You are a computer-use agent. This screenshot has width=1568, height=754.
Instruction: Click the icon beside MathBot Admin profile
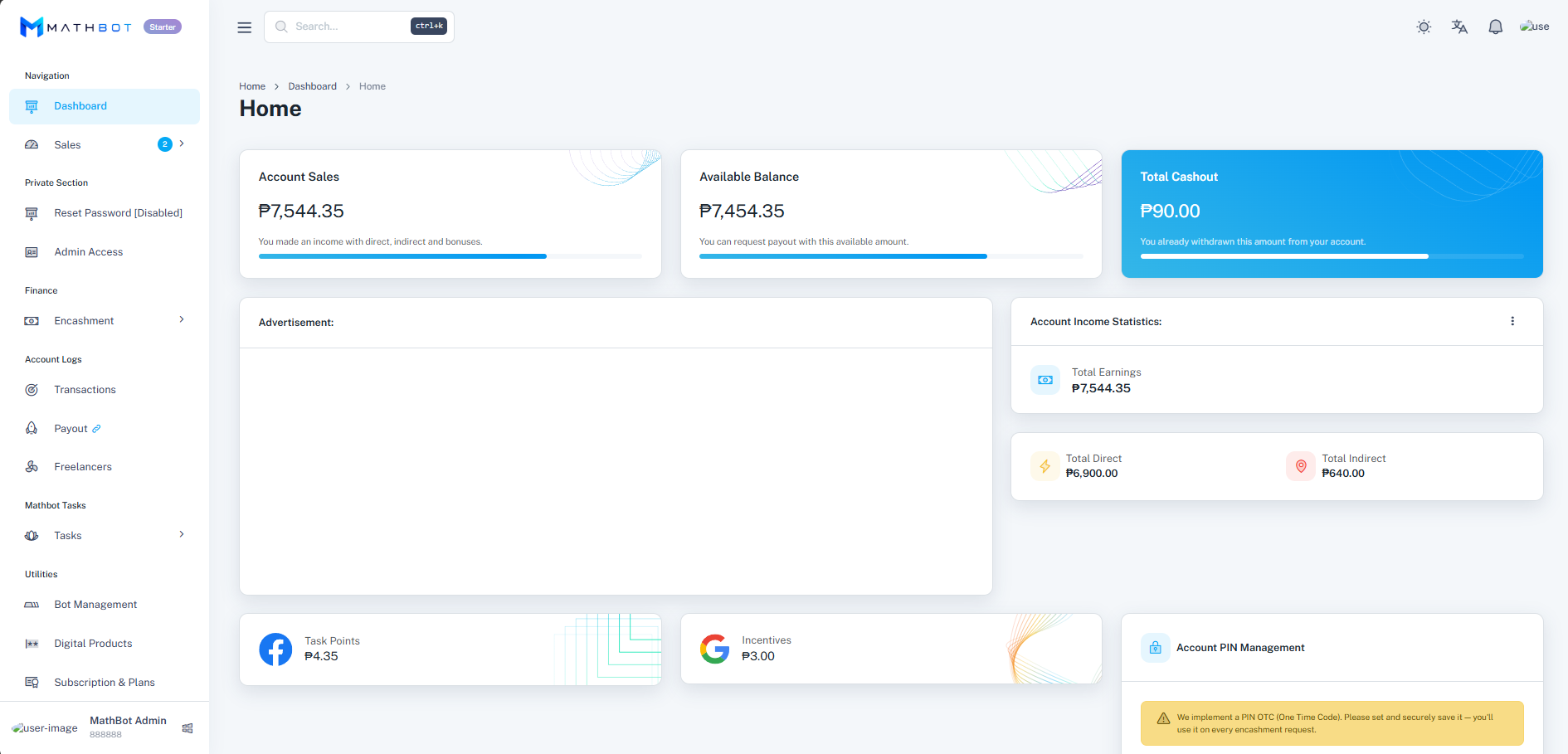click(x=187, y=728)
